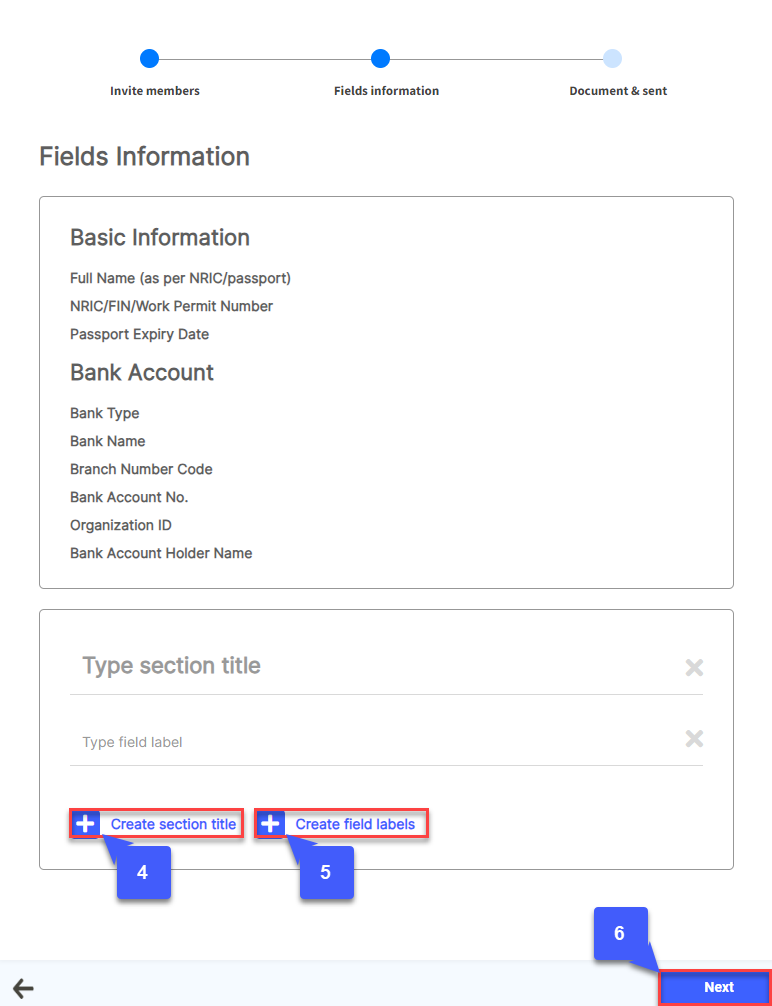
Task: Select the Document & sent step label
Action: 618,91
